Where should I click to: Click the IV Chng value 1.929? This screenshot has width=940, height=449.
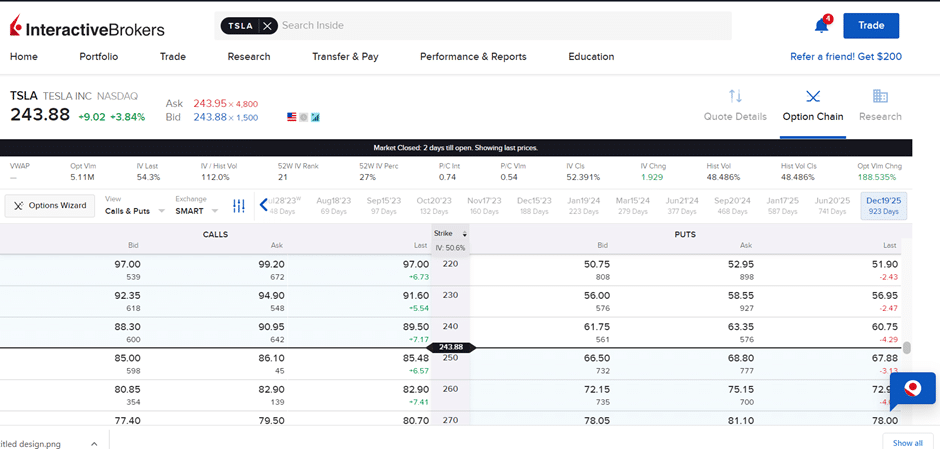coord(653,177)
